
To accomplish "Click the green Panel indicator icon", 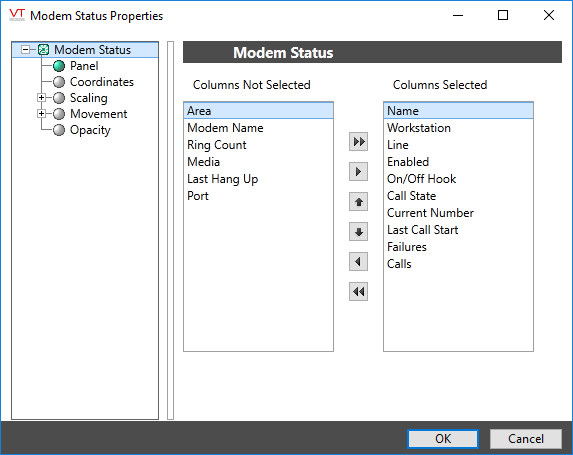I will [59, 66].
